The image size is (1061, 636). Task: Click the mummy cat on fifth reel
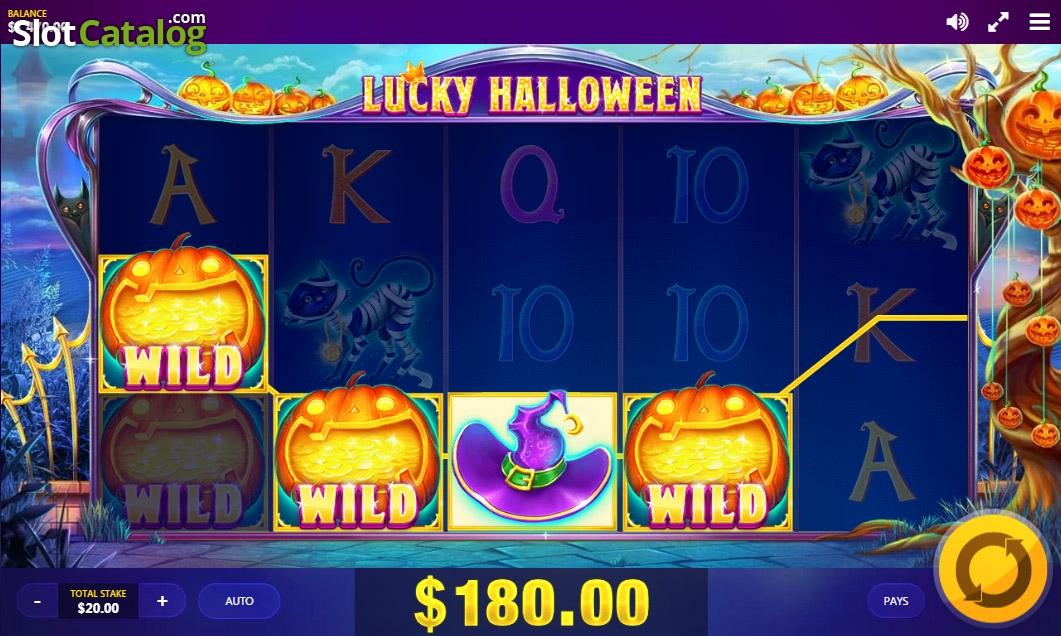click(882, 188)
